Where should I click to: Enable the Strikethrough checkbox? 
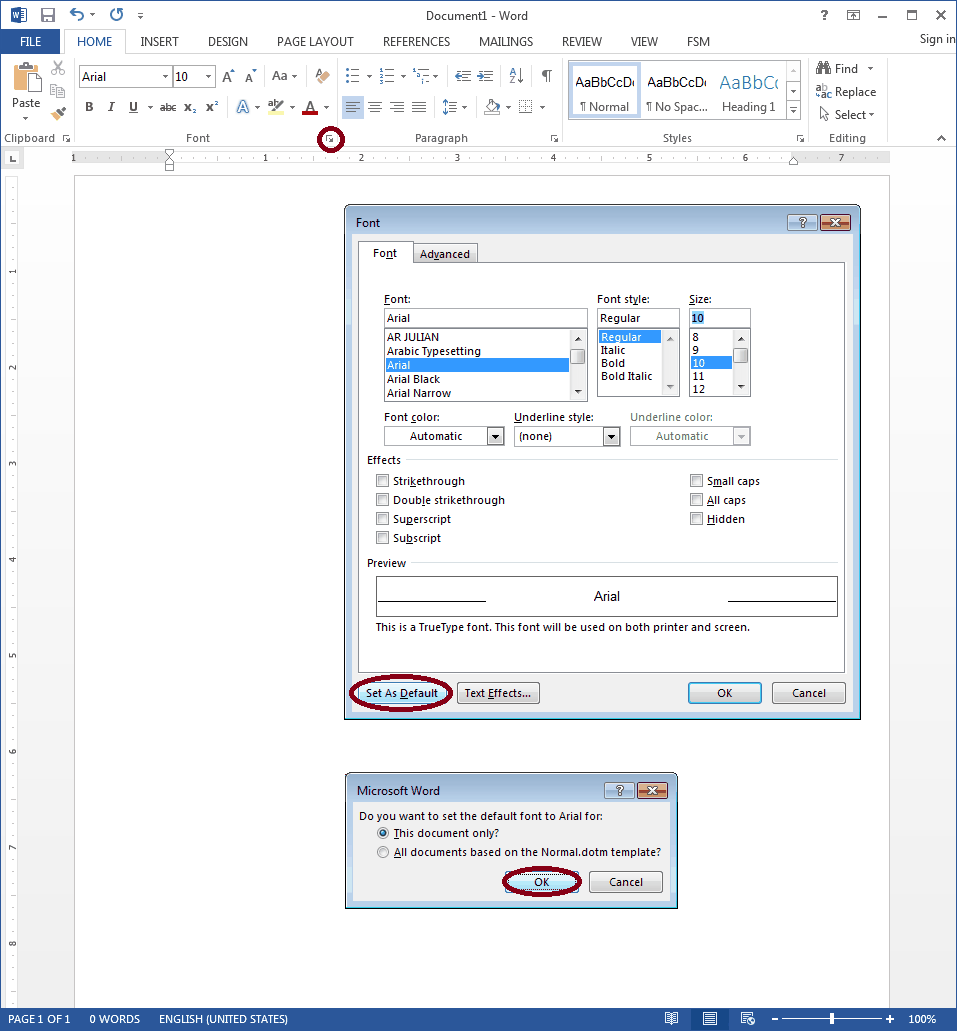383,481
